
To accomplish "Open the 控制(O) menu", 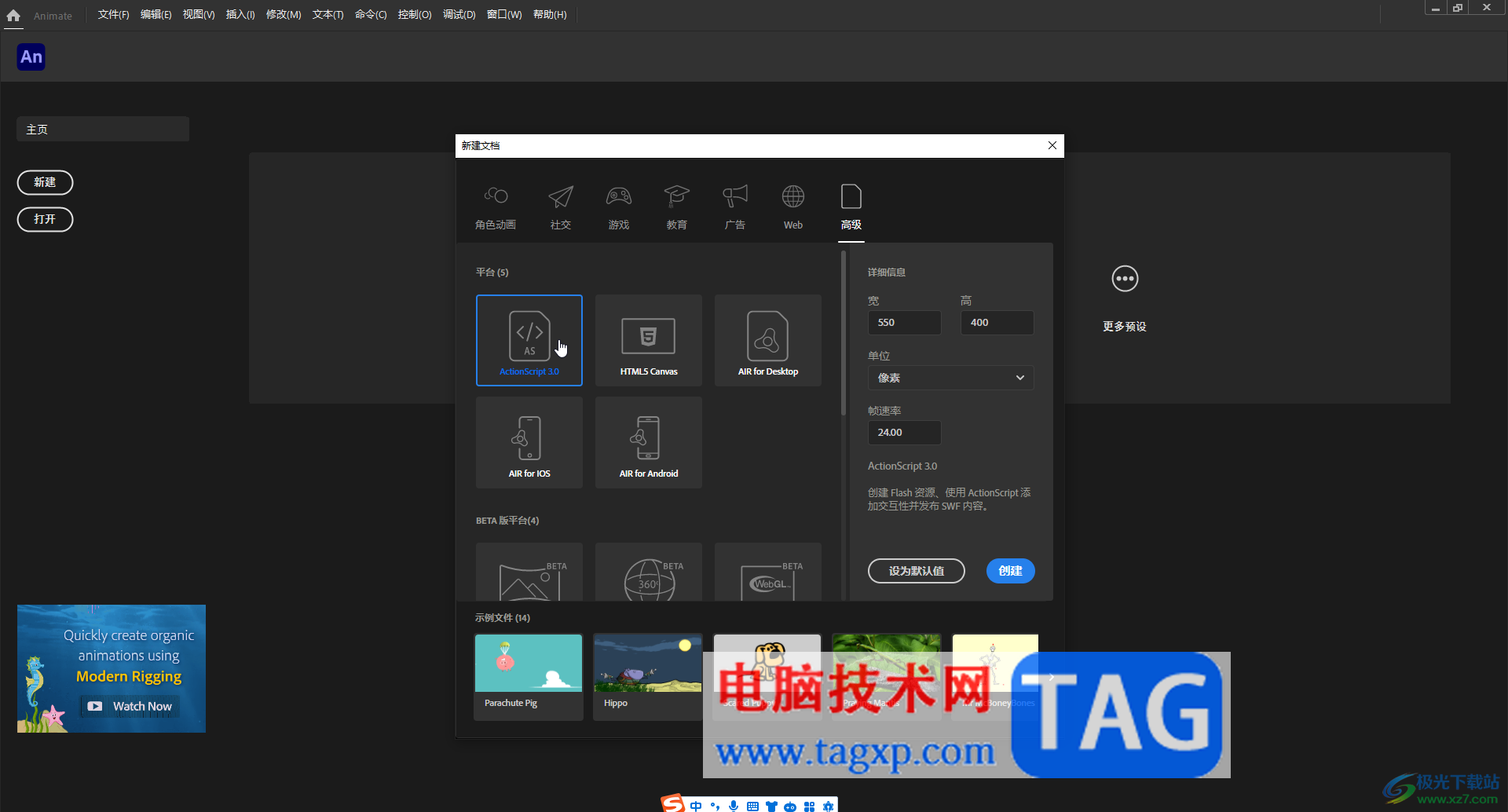I will tap(415, 15).
